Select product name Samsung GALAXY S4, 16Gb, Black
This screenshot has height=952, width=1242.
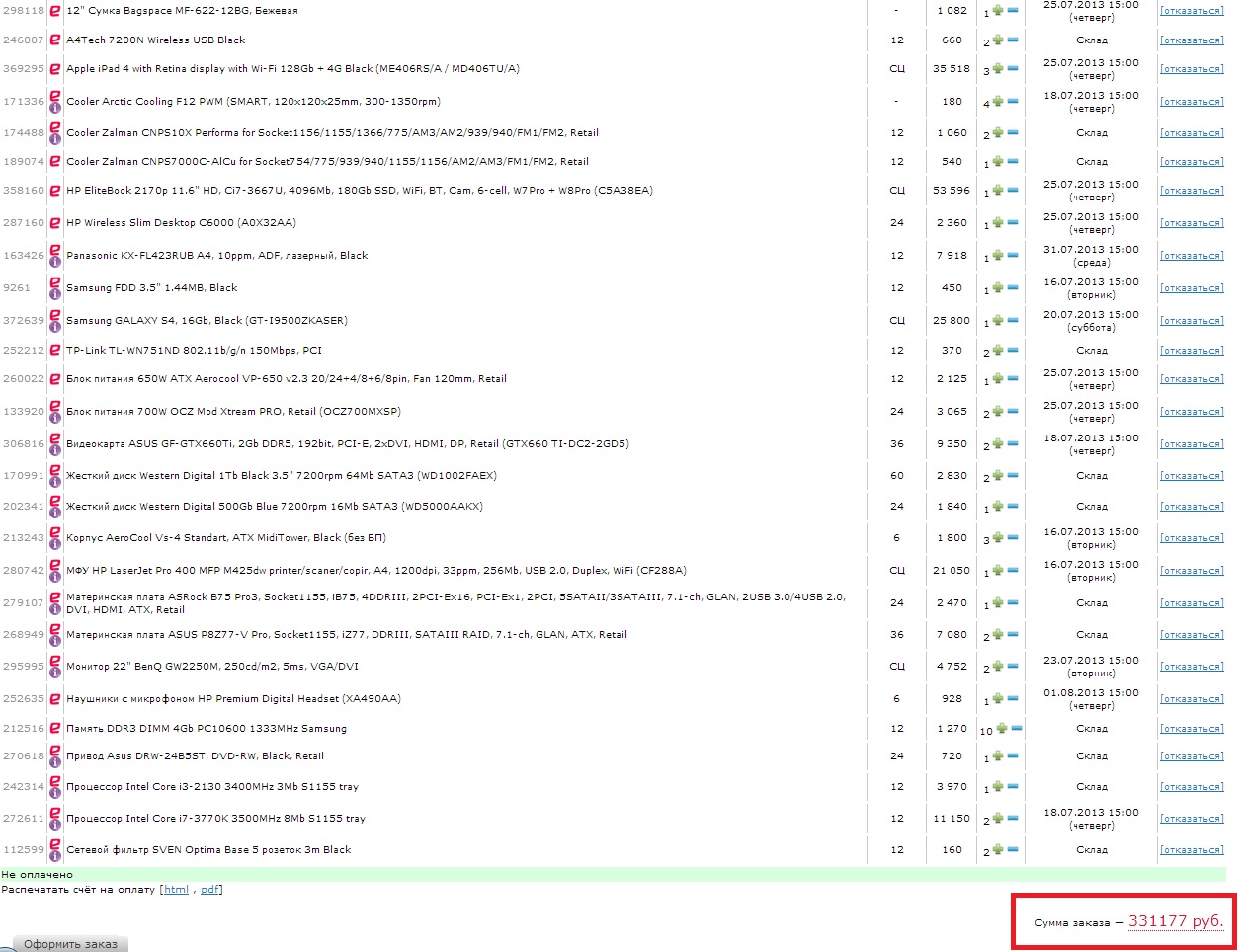coord(207,321)
